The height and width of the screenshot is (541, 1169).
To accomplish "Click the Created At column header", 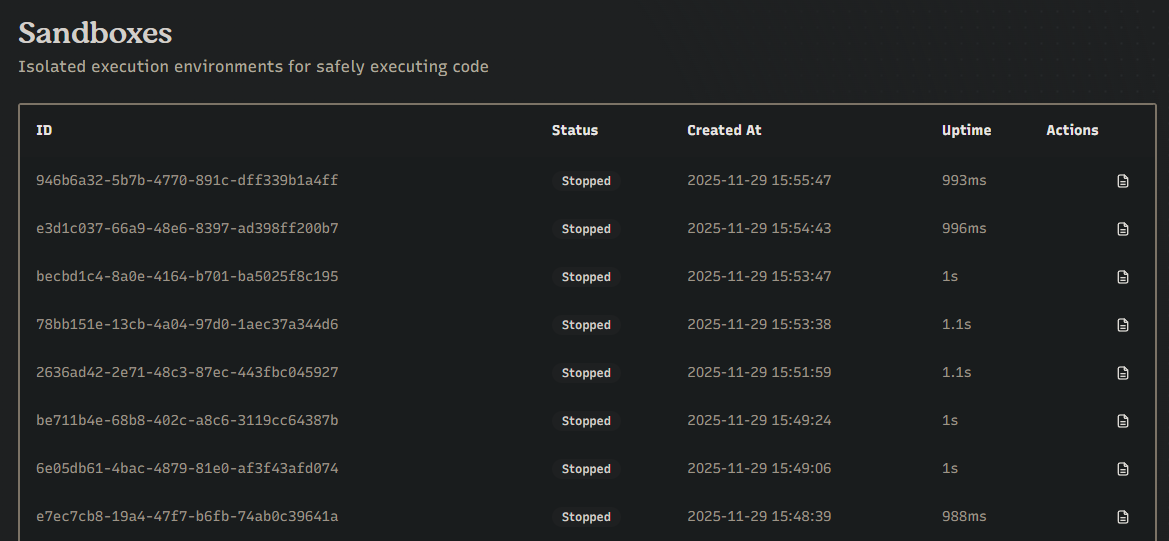I will (x=724, y=130).
